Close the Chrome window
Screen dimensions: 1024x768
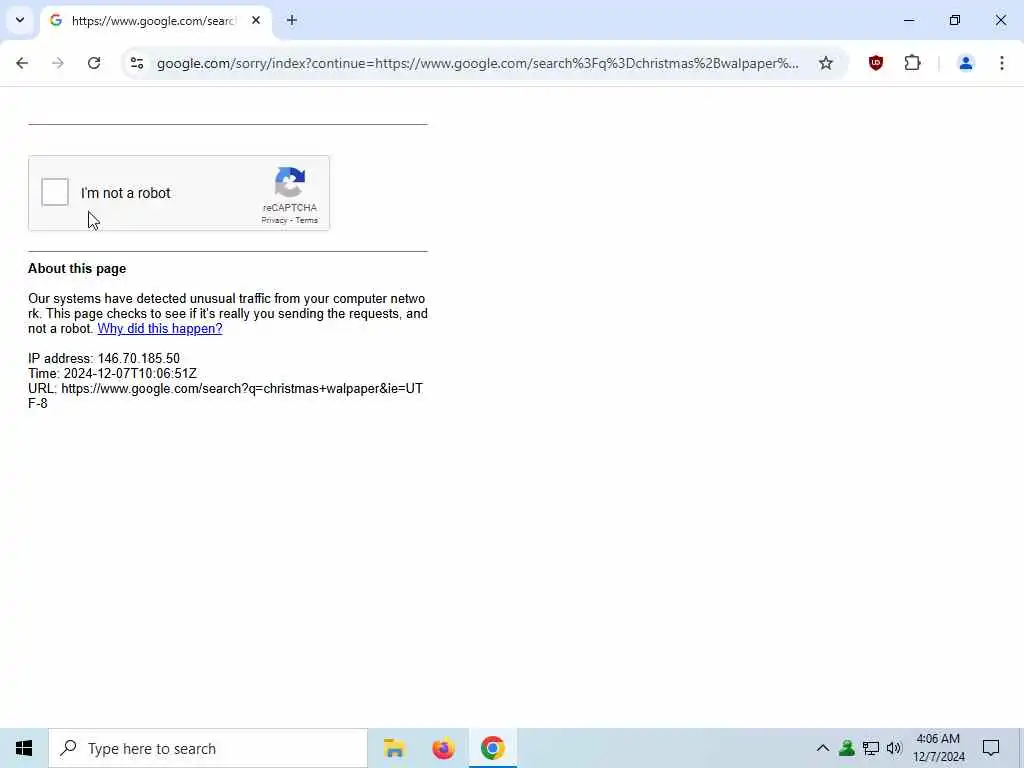click(1000, 20)
